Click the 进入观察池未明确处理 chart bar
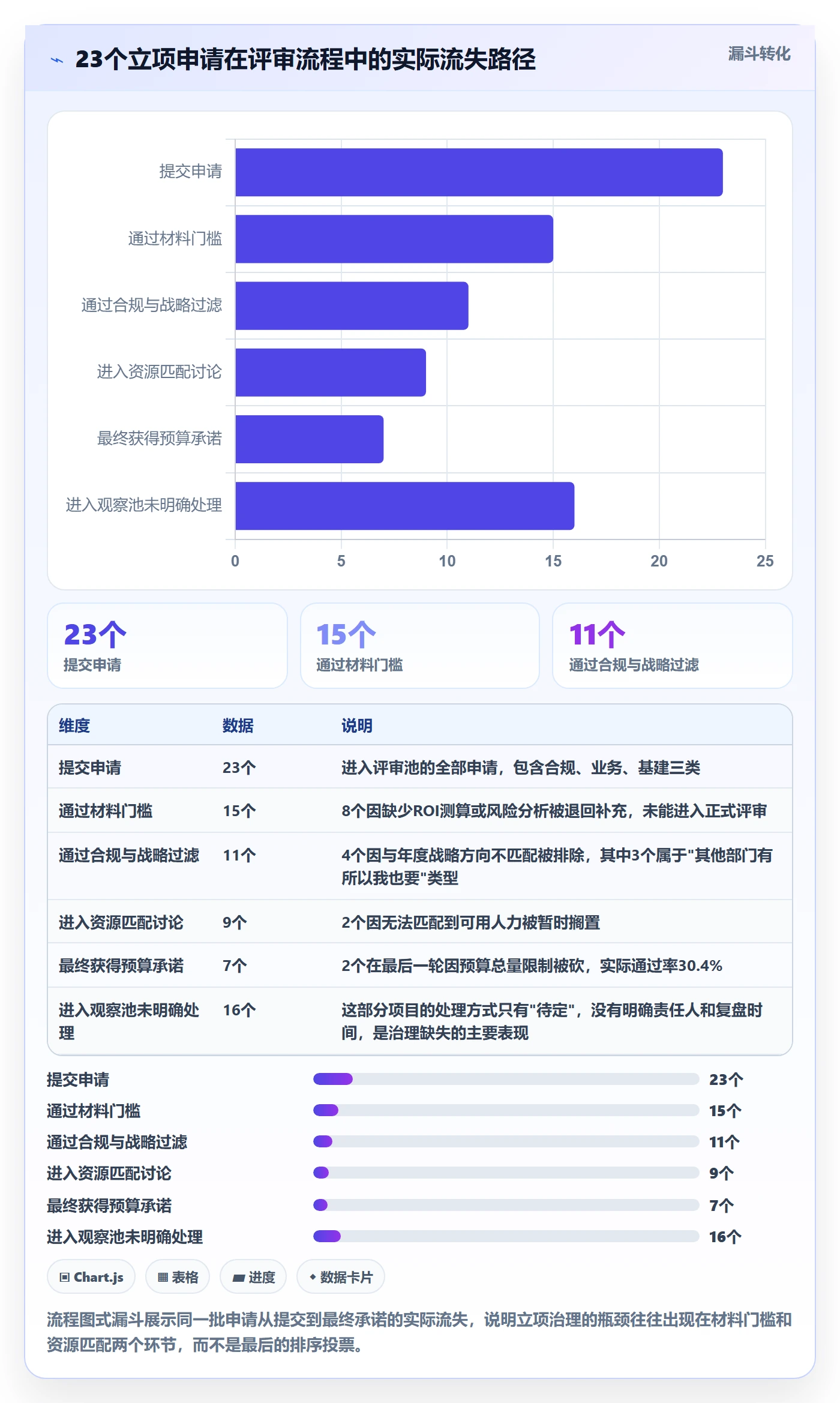The image size is (840, 1403). click(404, 506)
